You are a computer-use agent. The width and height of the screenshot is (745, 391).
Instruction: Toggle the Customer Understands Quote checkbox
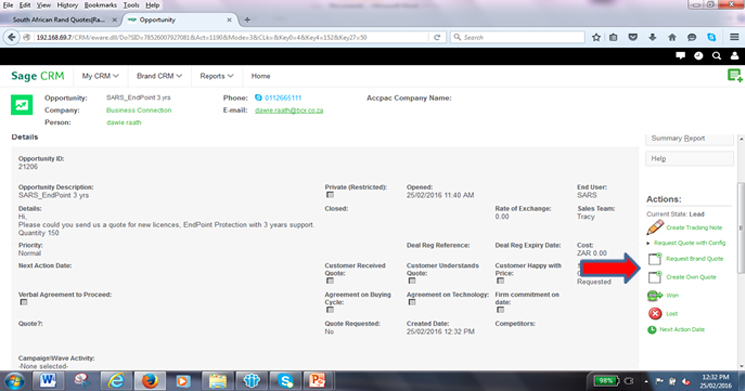tap(412, 281)
